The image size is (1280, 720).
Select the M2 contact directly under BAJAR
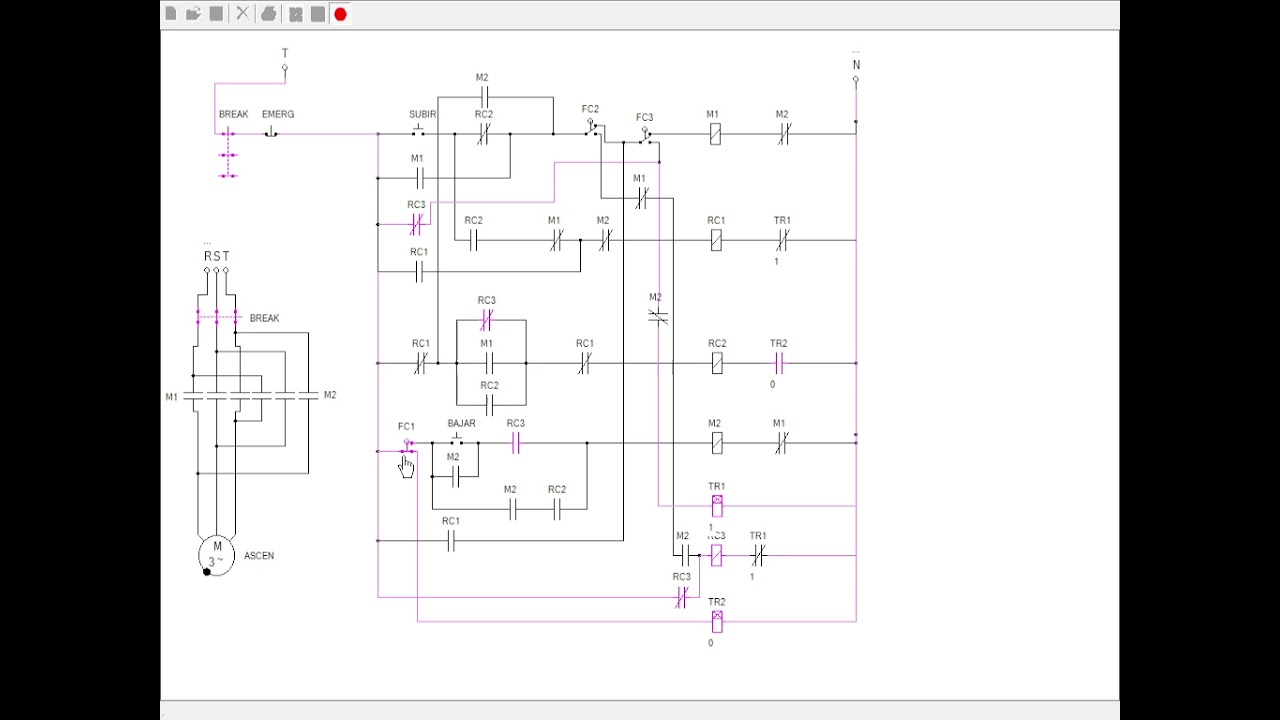[455, 476]
